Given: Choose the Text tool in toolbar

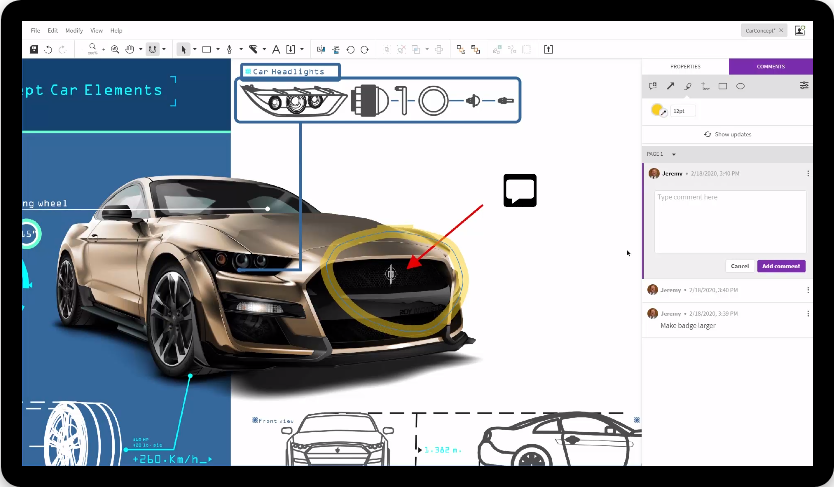Looking at the screenshot, I should tap(276, 49).
